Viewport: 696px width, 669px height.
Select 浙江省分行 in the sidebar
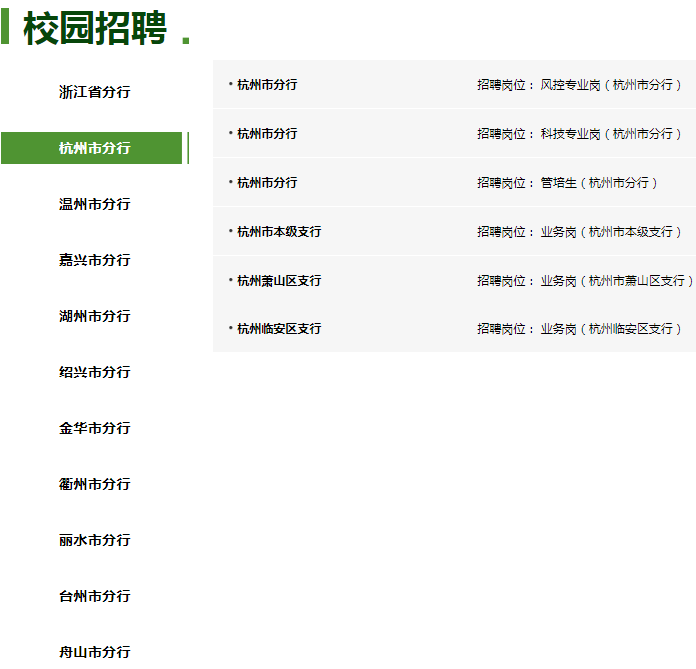tap(94, 92)
